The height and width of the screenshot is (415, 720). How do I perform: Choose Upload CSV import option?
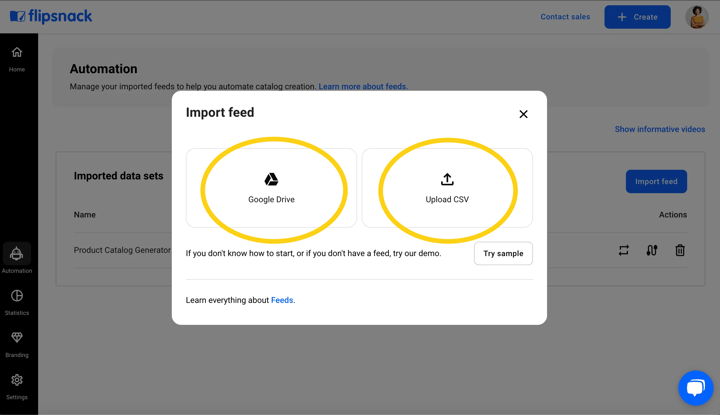pos(447,188)
